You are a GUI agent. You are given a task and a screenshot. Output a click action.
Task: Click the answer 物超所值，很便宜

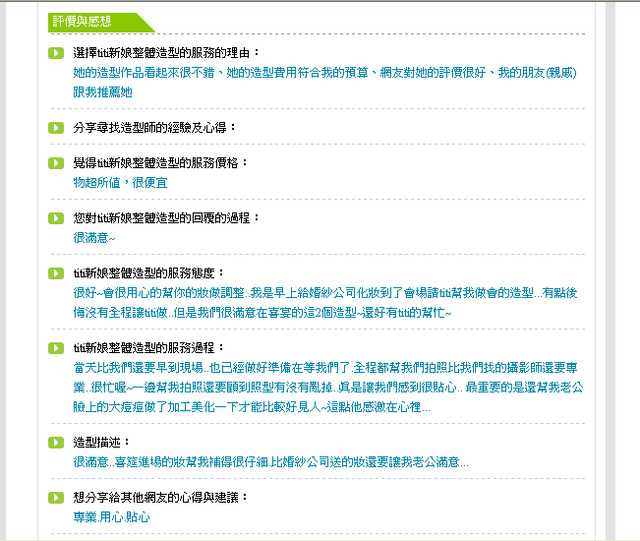(120, 183)
